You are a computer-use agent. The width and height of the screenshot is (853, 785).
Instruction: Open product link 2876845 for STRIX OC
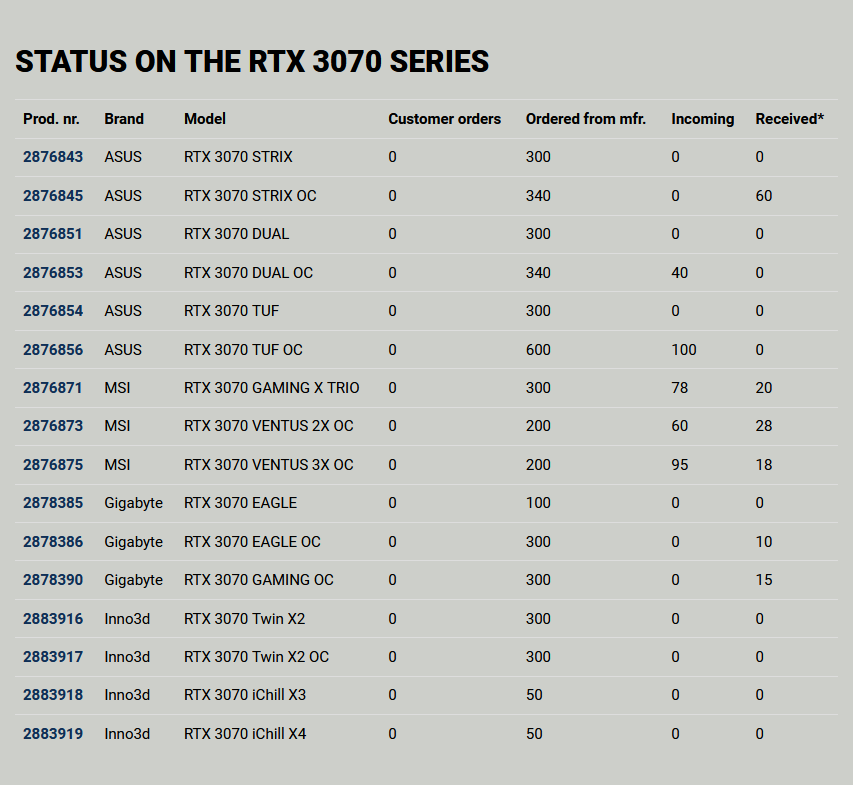53,195
